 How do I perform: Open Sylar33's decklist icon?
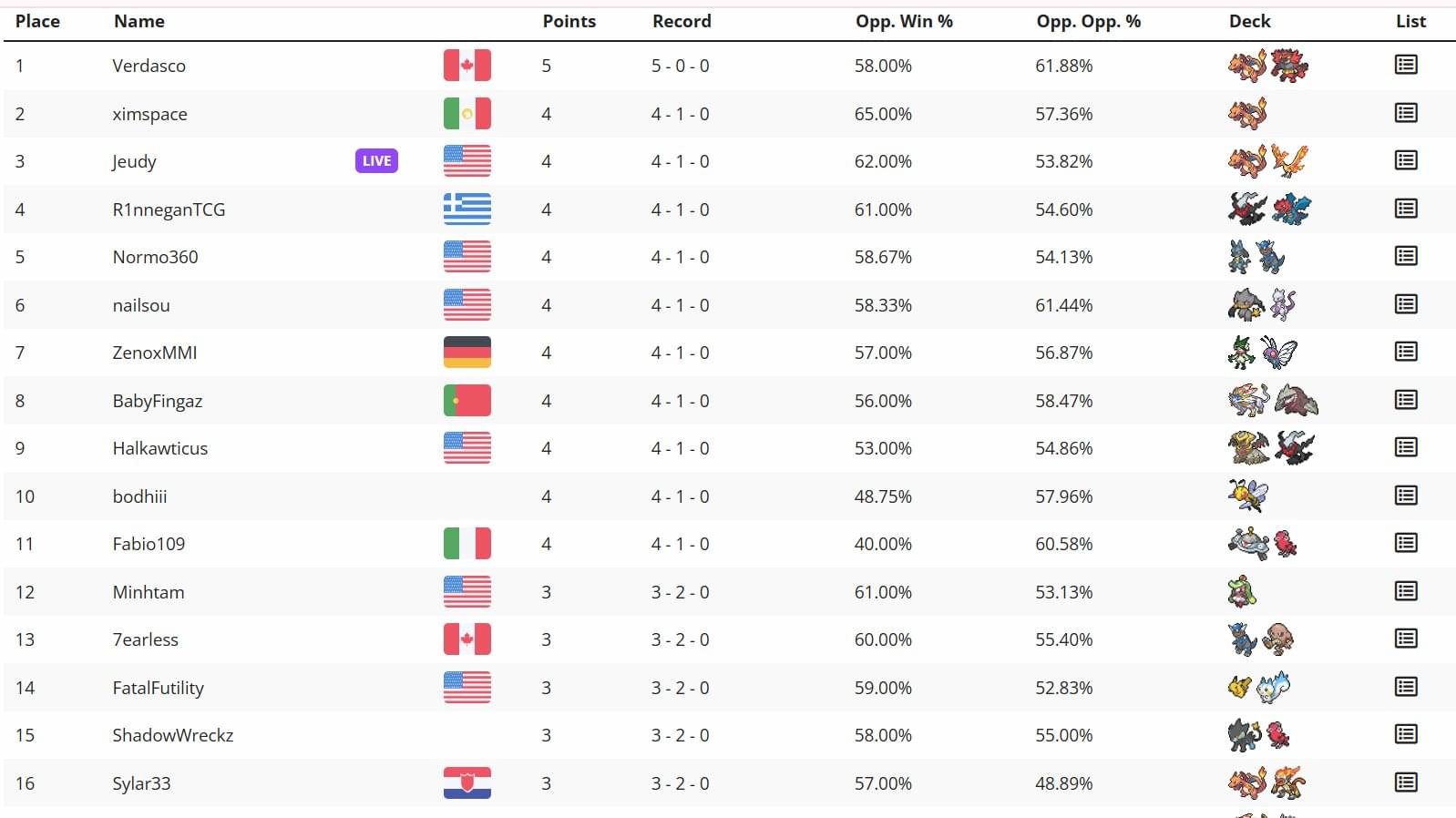(x=1405, y=782)
